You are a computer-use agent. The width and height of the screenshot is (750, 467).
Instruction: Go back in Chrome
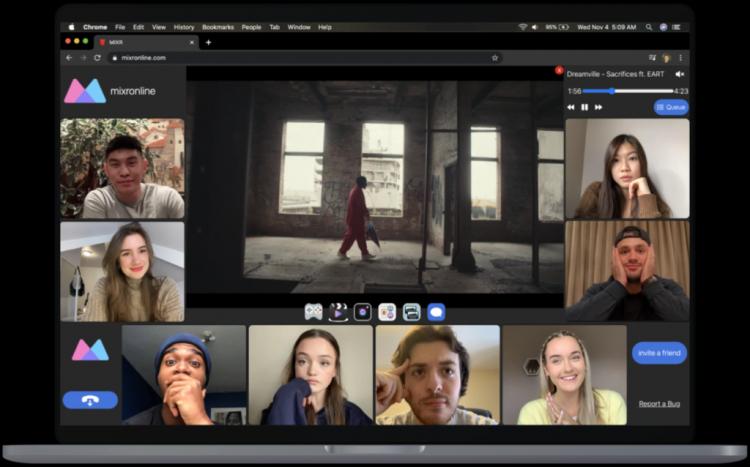69,58
